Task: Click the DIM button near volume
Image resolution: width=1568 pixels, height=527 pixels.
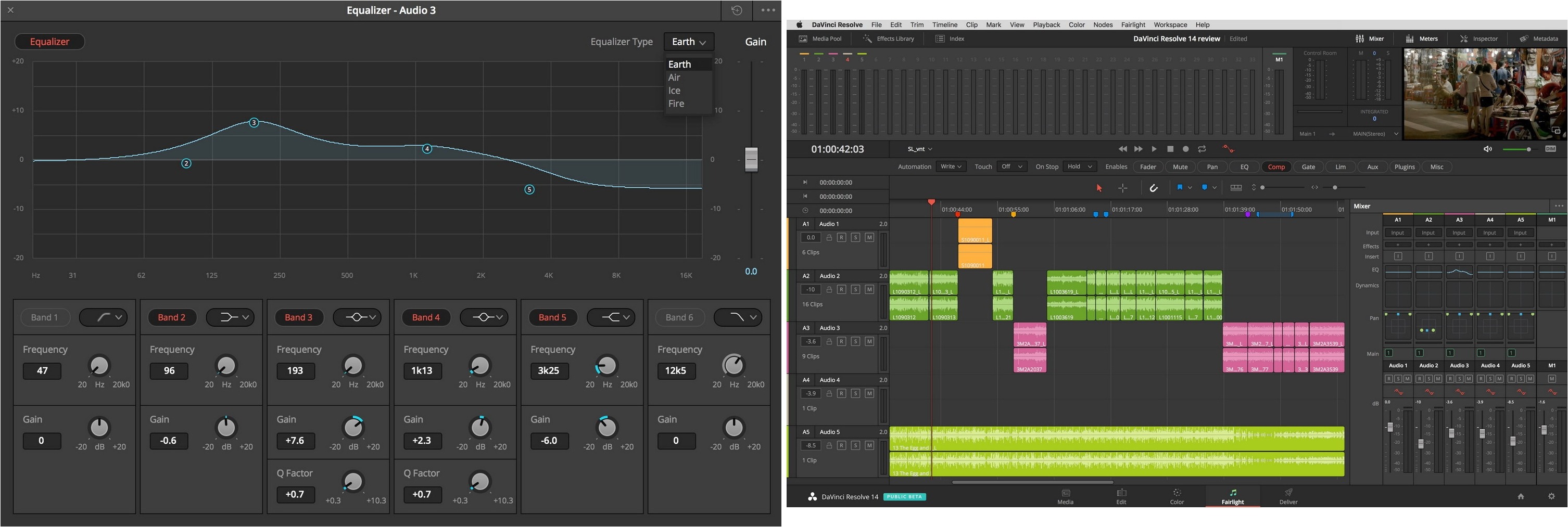Action: [1550, 149]
